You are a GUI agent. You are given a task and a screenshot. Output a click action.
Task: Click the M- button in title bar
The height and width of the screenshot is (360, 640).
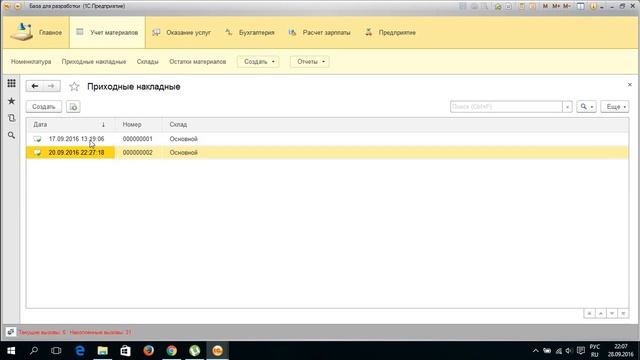[x=567, y=6]
